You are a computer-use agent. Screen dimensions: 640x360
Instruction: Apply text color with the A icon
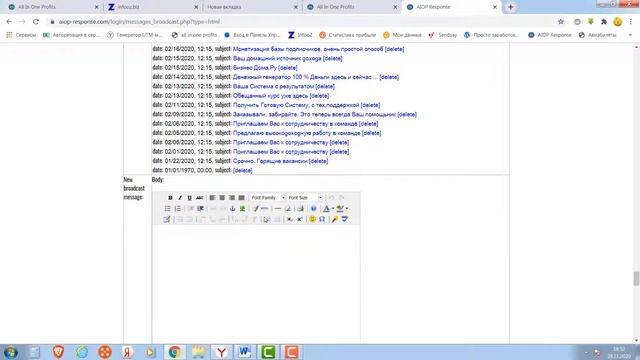[326, 209]
